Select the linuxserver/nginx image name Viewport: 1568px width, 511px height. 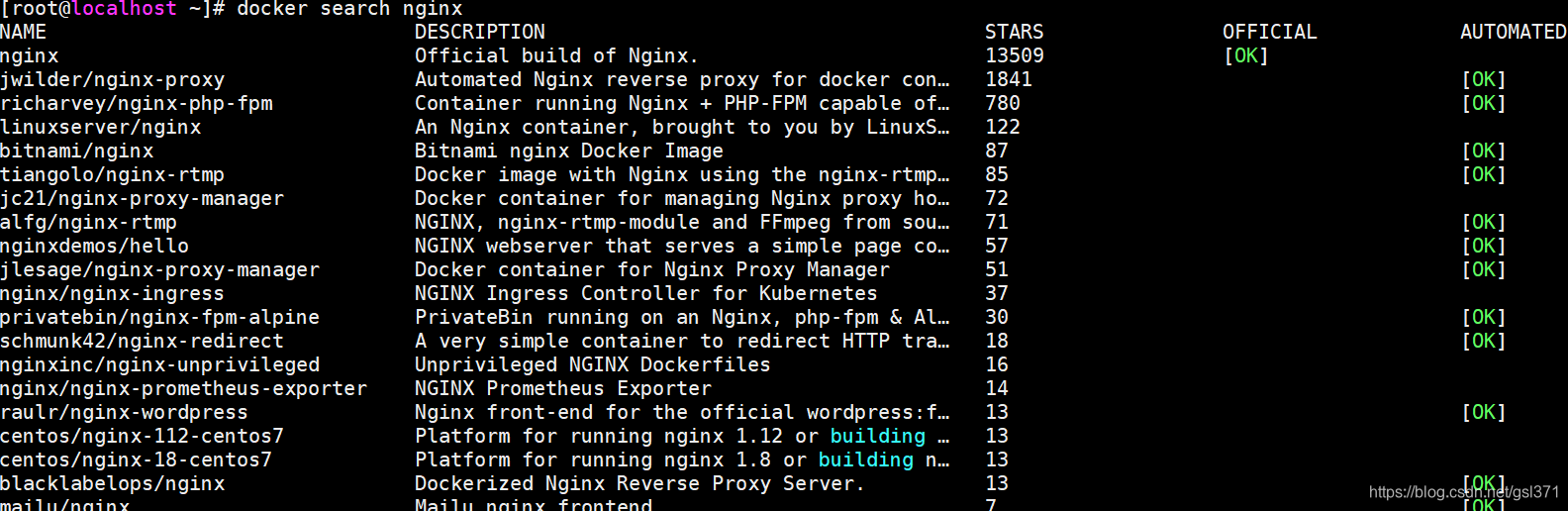pyautogui.click(x=101, y=127)
